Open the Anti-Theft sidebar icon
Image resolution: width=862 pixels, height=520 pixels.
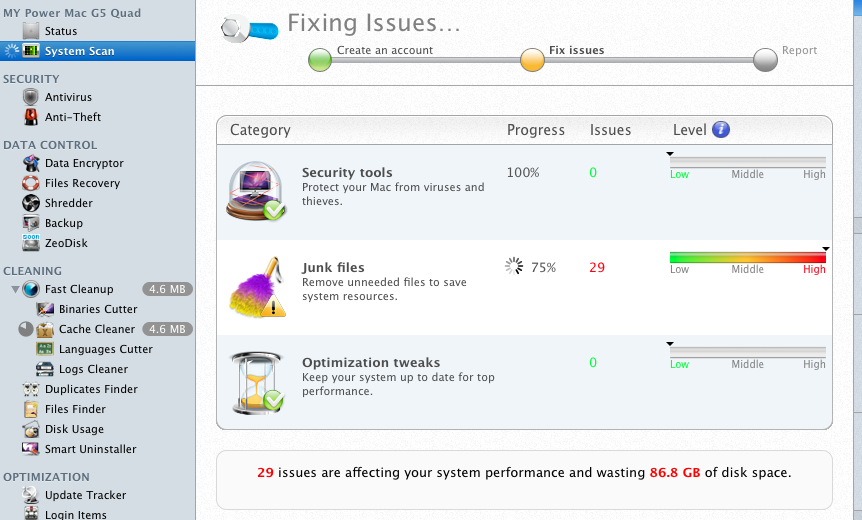[x=29, y=117]
